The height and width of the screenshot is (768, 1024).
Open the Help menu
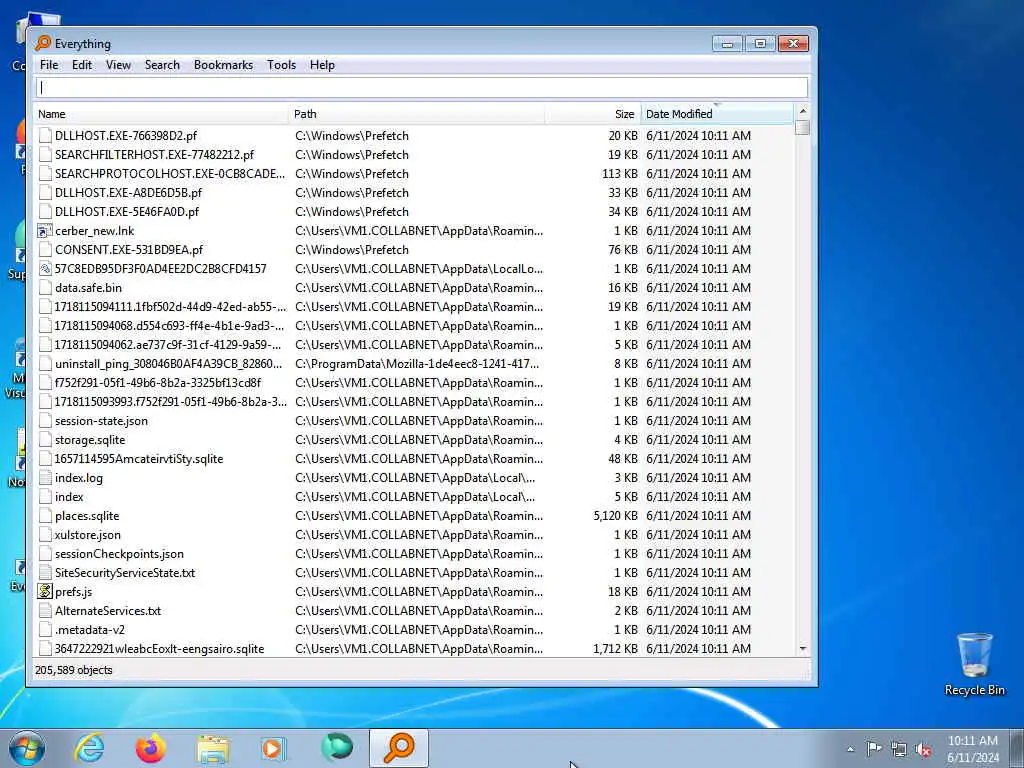point(322,65)
